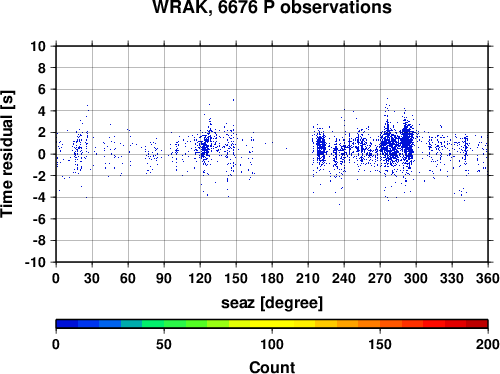Click the colorbar tick label 200
This screenshot has width=500, height=374.
click(x=488, y=344)
